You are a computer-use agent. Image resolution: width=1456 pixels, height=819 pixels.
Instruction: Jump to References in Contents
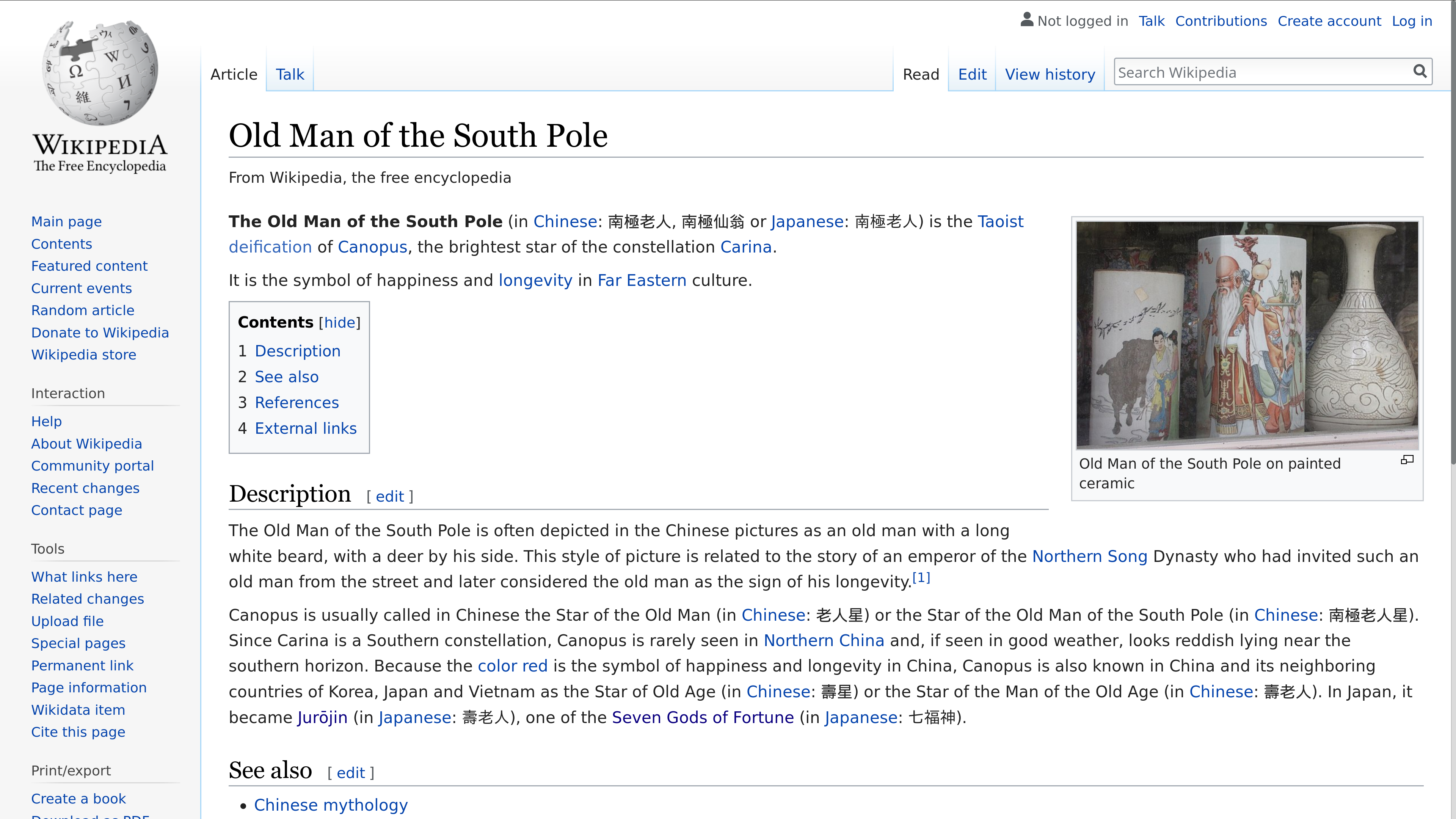(x=297, y=402)
